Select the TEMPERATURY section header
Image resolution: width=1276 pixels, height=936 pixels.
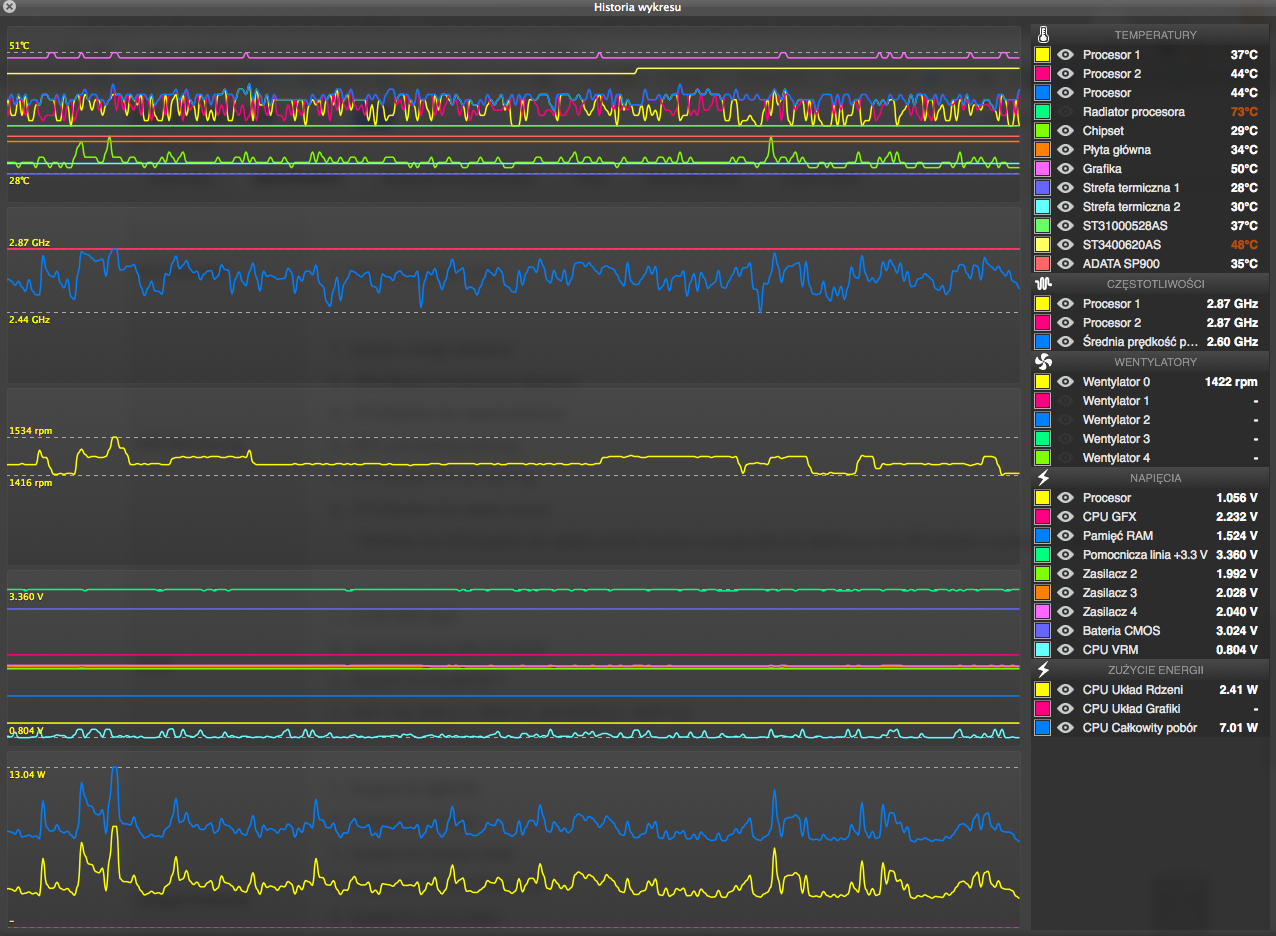point(1155,35)
